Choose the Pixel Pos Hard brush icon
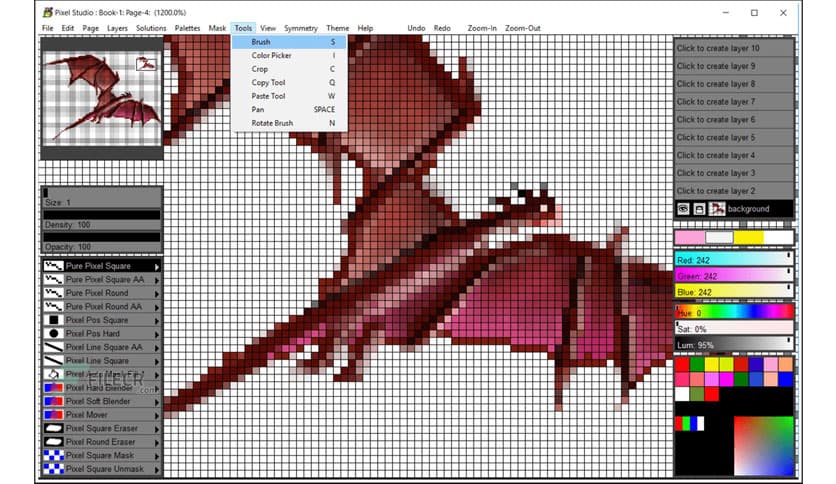This screenshot has width=836, height=484. (x=53, y=333)
